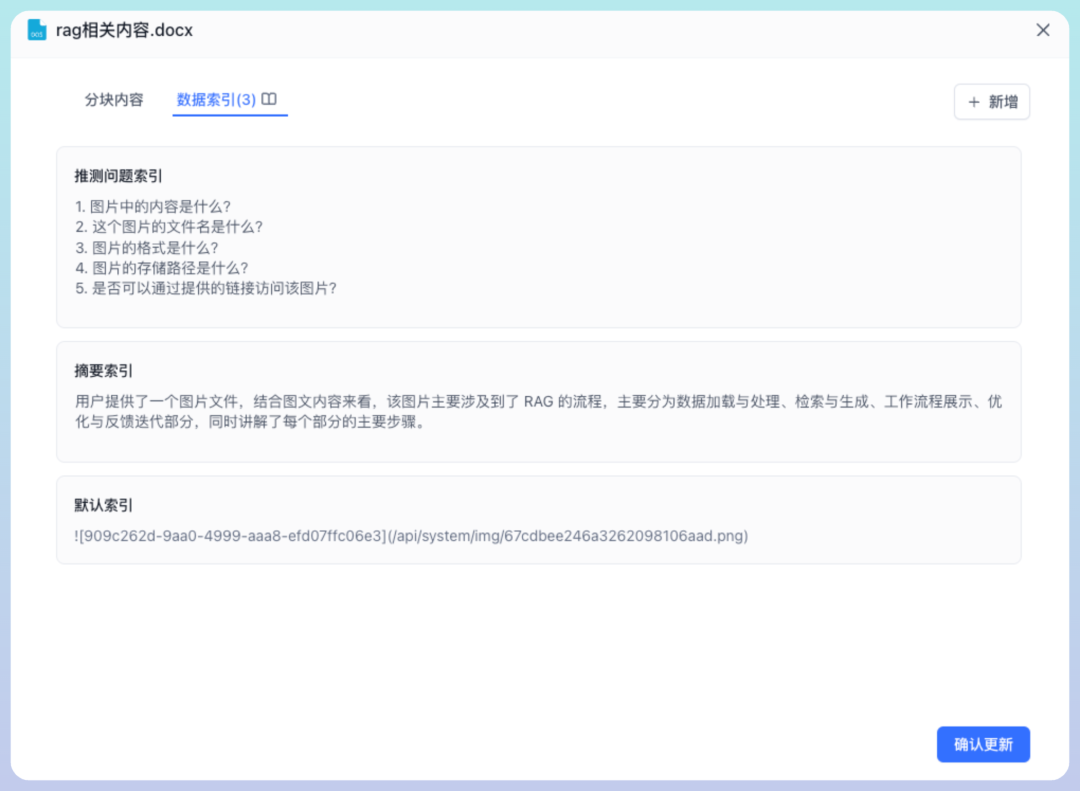This screenshot has width=1080, height=791.
Task: Select the 摘要索引 card heading
Action: coord(98,370)
